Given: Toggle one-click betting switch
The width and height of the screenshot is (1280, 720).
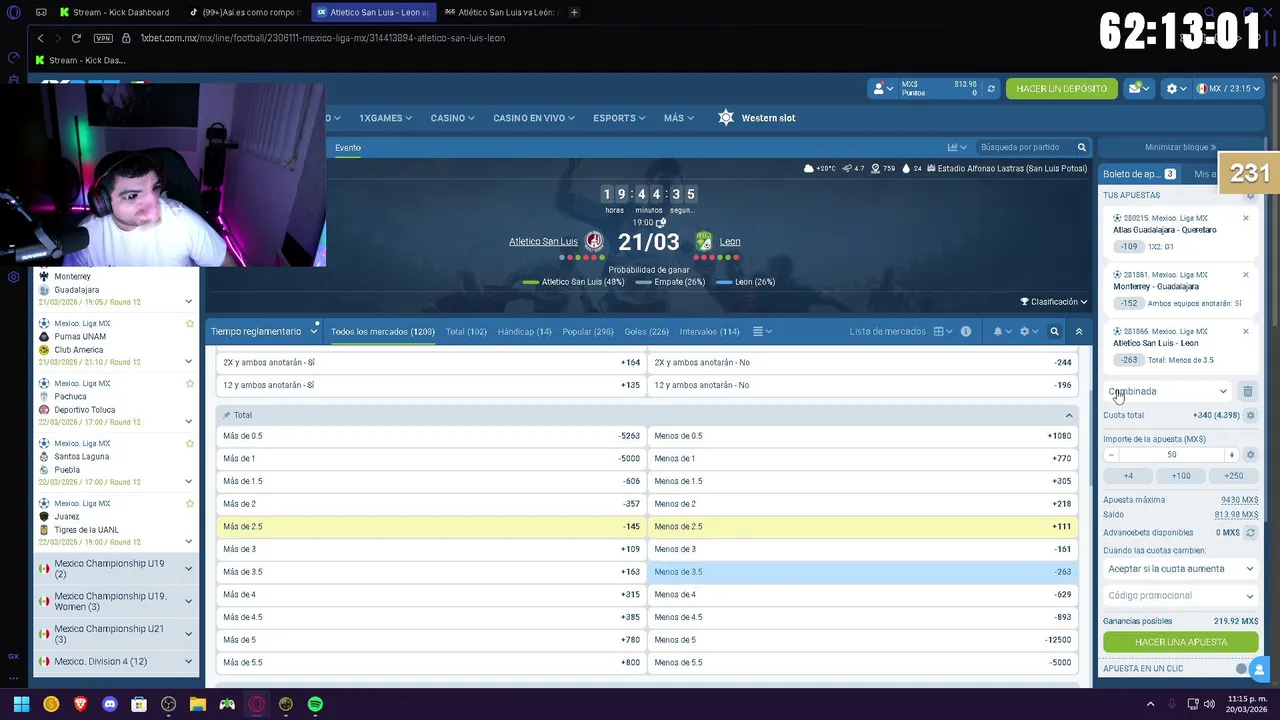Looking at the screenshot, I should click(x=1244, y=668).
